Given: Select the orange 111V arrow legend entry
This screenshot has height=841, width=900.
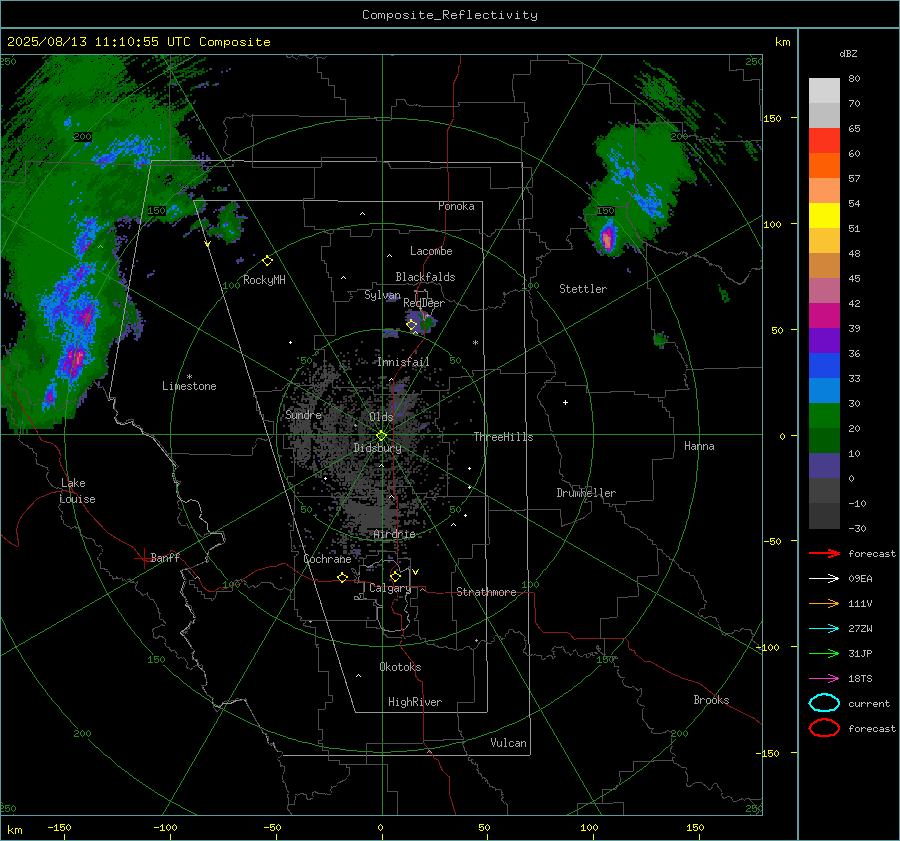Looking at the screenshot, I should tap(824, 603).
